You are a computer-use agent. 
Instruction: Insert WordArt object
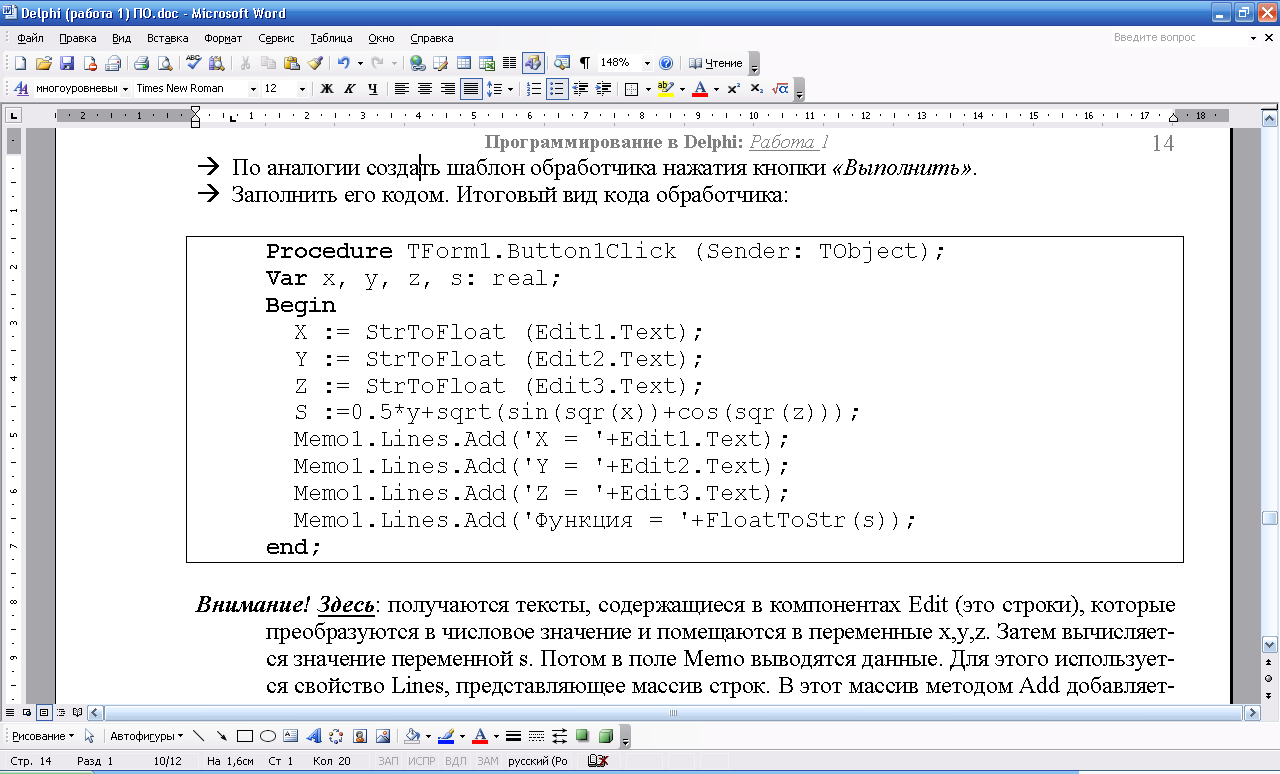tap(314, 736)
